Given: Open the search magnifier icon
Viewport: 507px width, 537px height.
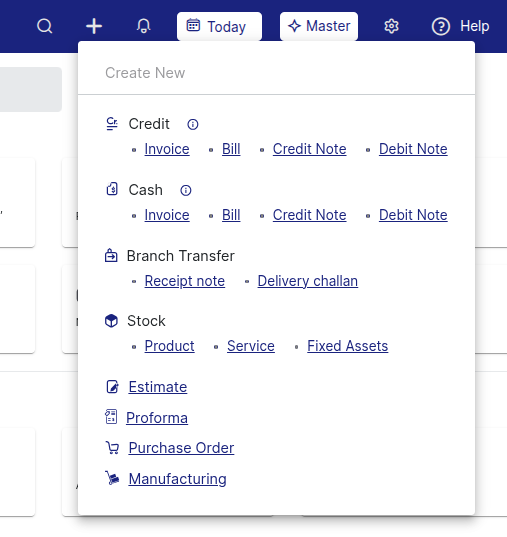Looking at the screenshot, I should click(45, 26).
